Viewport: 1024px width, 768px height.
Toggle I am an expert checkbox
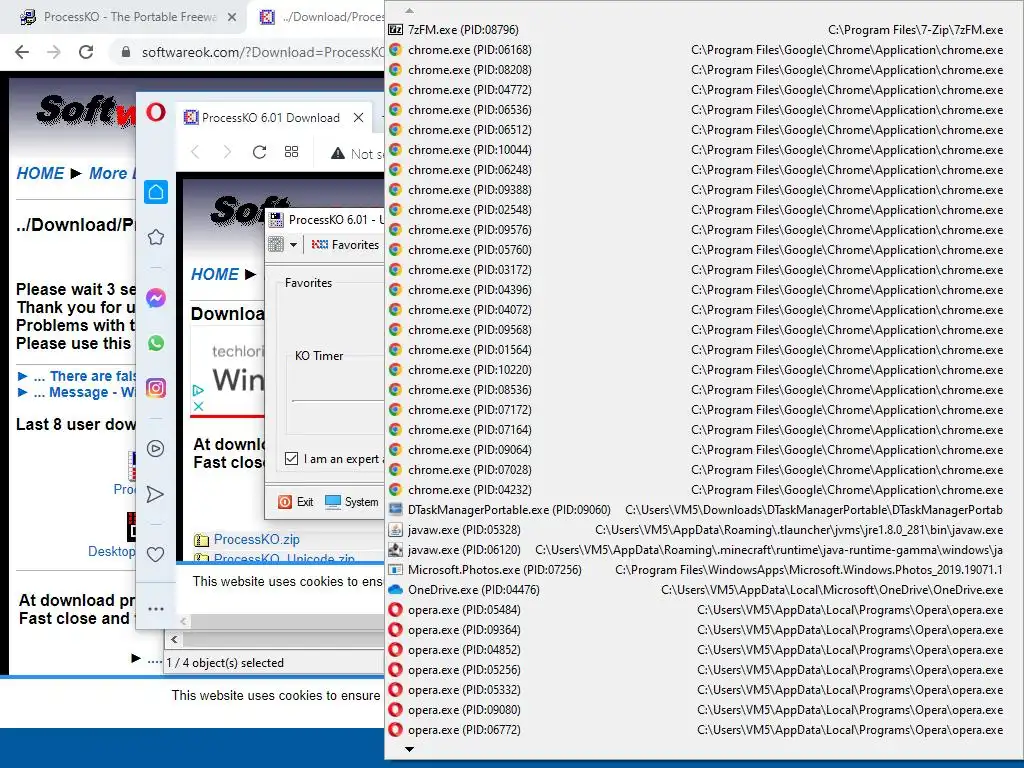coord(291,458)
